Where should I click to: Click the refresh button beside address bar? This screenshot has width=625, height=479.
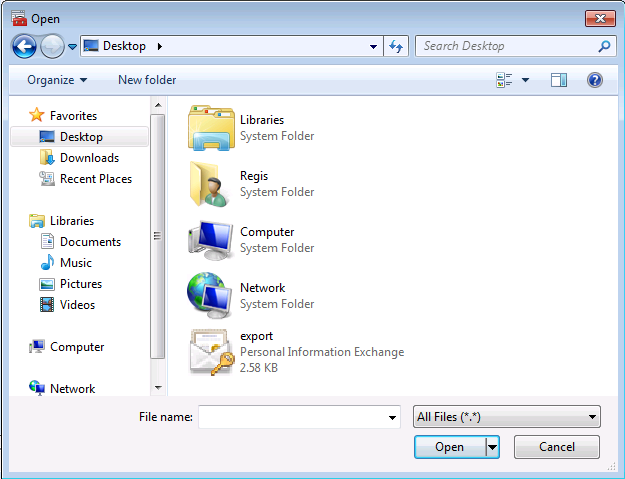point(395,46)
